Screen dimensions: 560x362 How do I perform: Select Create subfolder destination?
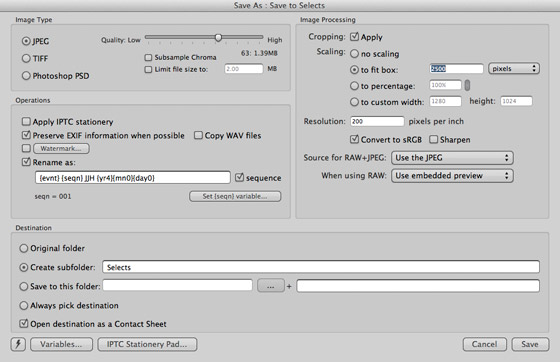click(24, 267)
